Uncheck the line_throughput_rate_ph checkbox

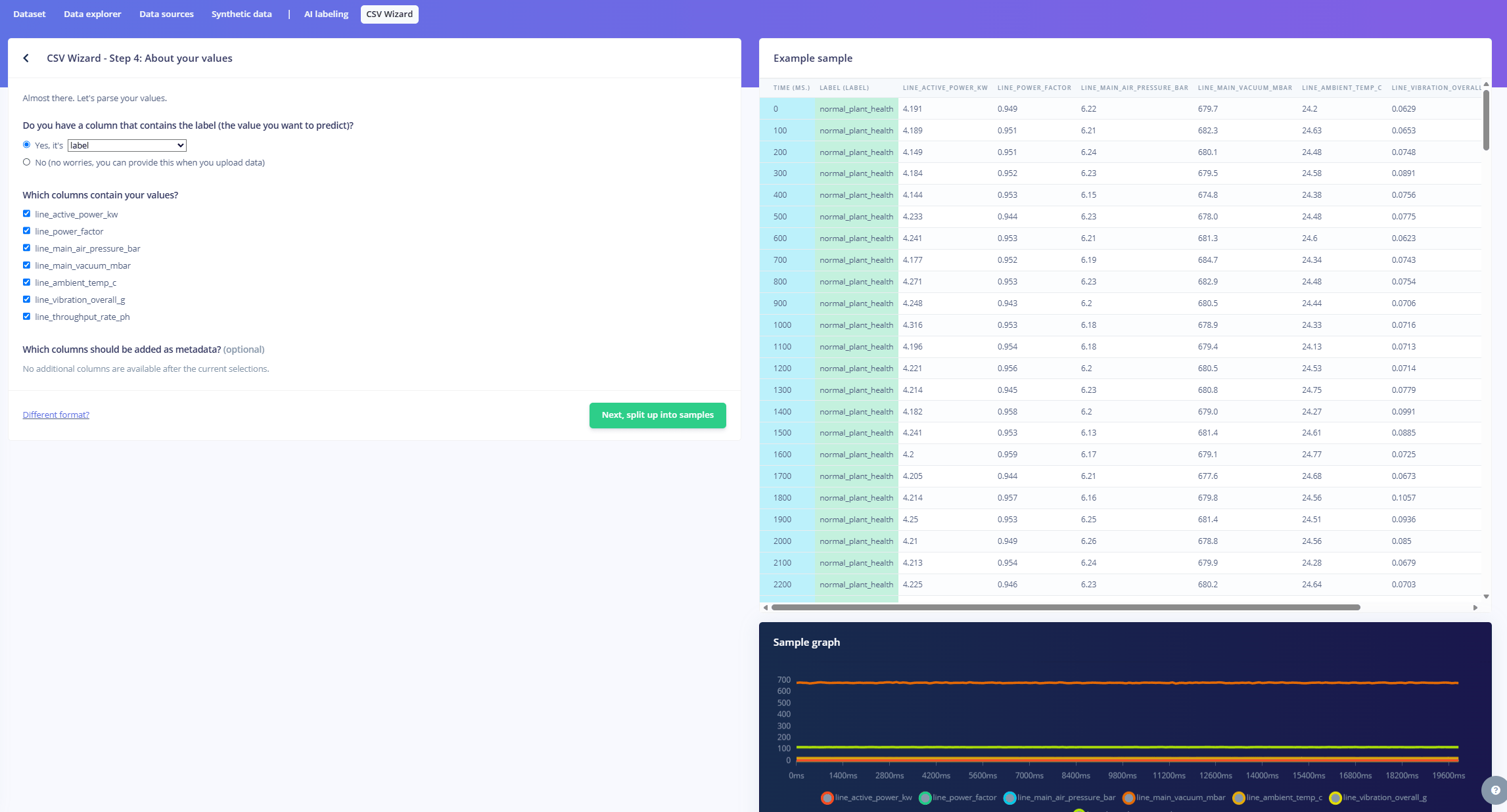click(x=27, y=317)
